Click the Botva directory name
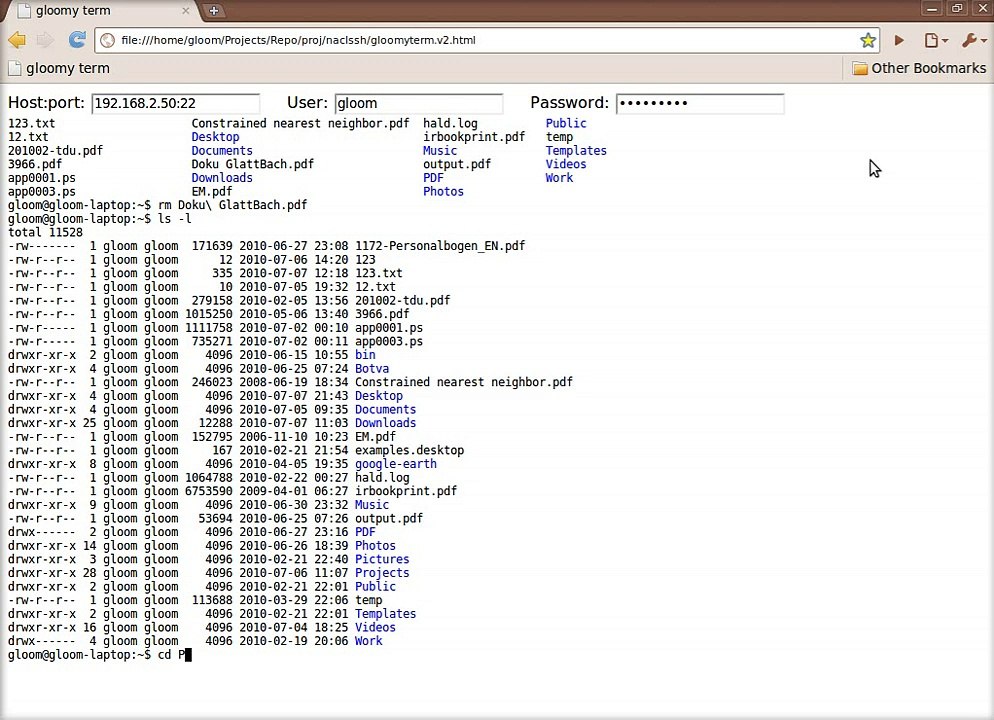Image resolution: width=994 pixels, height=720 pixels. point(372,369)
